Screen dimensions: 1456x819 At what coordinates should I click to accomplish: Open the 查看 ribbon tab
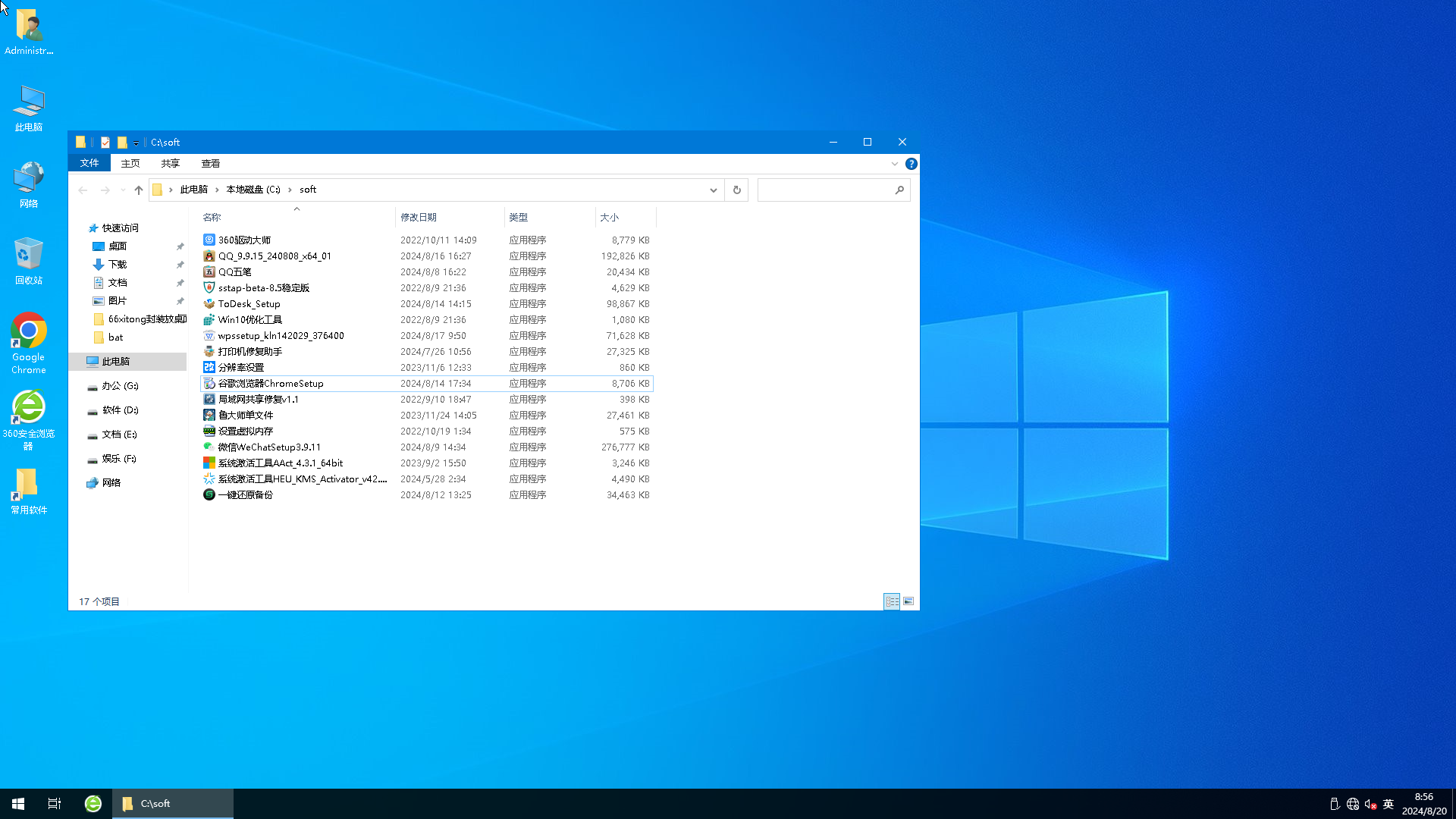(x=211, y=163)
